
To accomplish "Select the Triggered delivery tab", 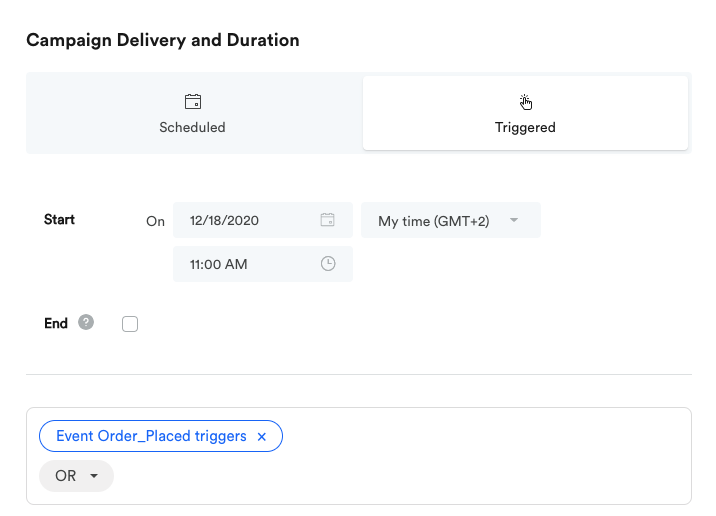I will 525,113.
